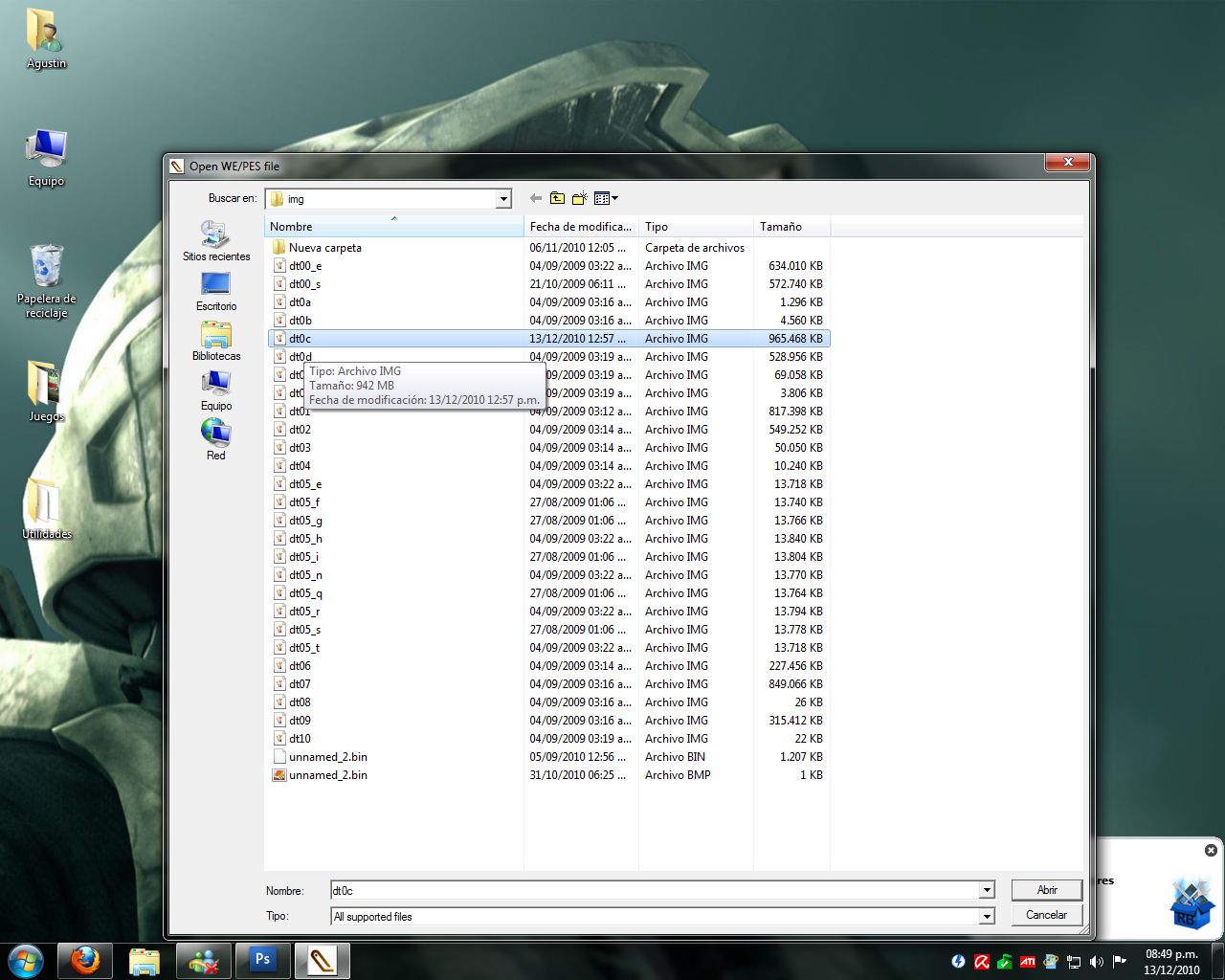Open the View menu icon dropdown
Viewport: 1225px width, 980px height.
[x=606, y=198]
